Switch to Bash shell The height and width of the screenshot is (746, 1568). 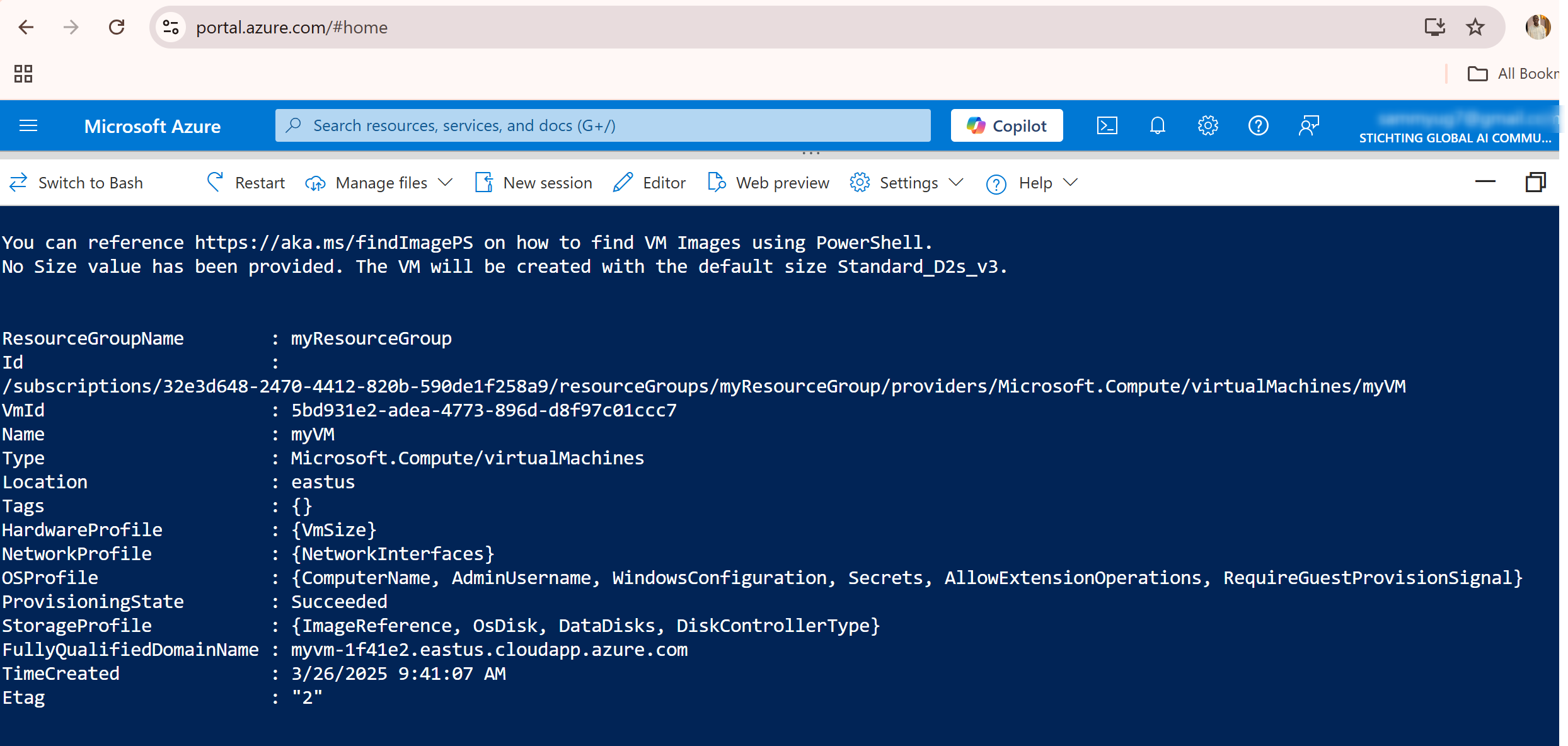pos(76,183)
